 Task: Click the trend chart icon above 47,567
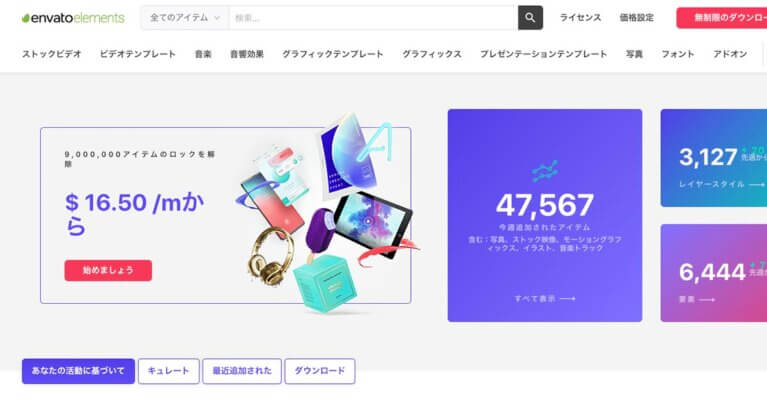coord(545,171)
